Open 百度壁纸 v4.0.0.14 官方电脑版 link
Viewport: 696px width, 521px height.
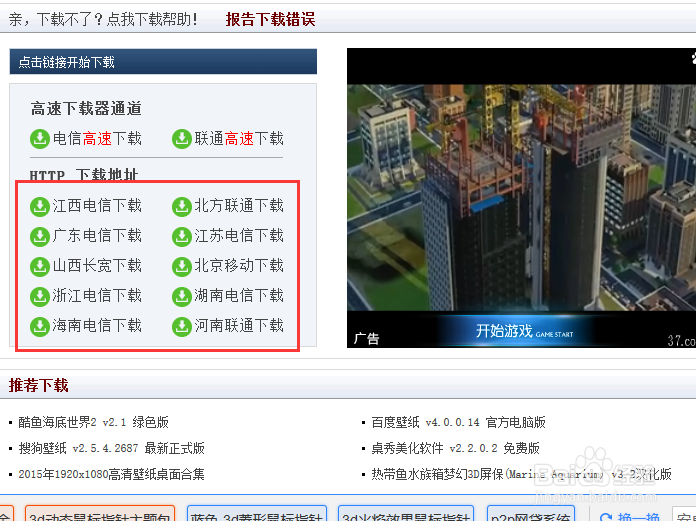(x=459, y=422)
